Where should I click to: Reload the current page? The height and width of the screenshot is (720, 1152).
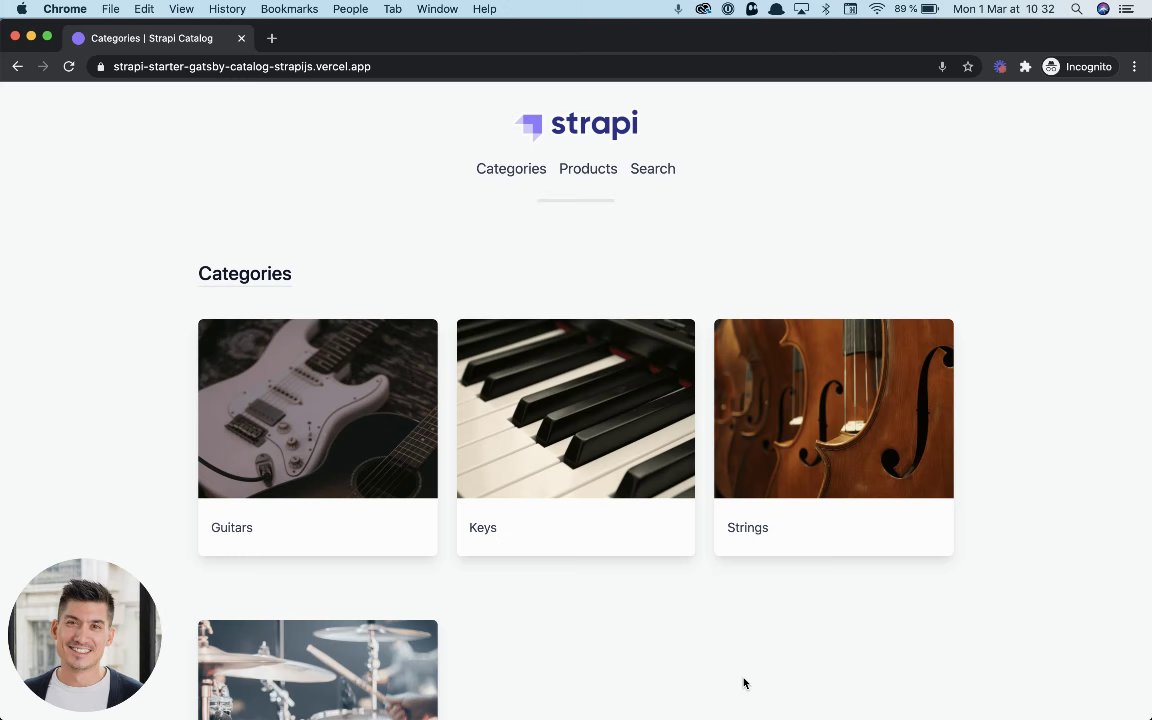click(69, 67)
